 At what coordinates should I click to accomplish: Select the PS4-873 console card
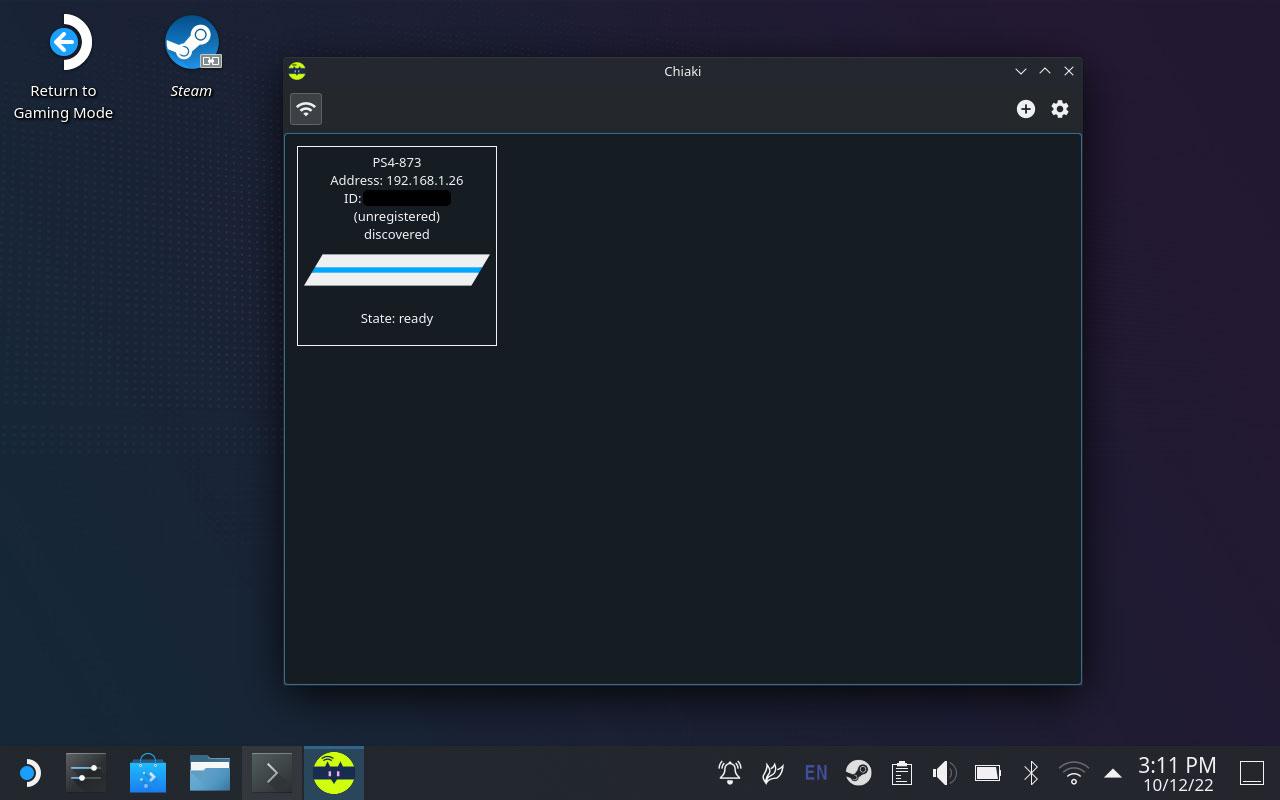point(397,246)
